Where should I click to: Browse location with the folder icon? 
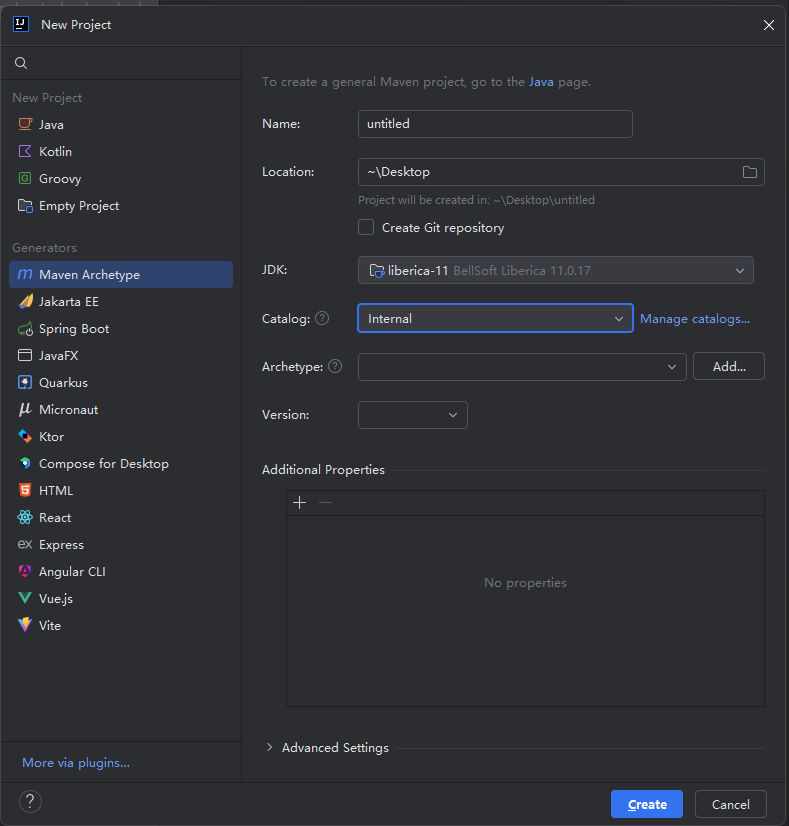click(x=749, y=172)
